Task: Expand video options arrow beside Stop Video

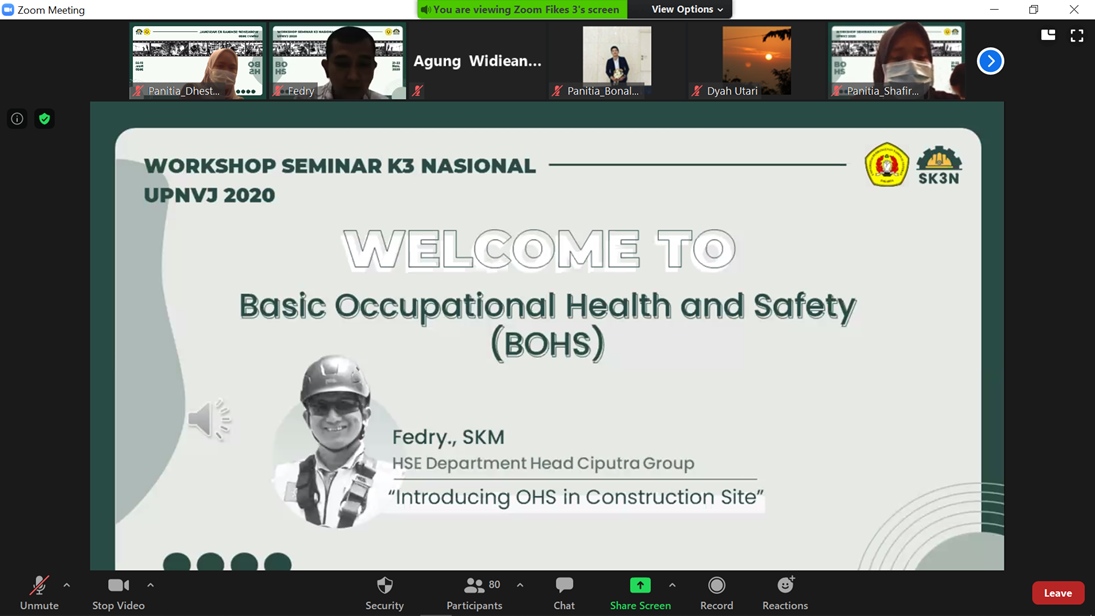Action: (x=150, y=585)
